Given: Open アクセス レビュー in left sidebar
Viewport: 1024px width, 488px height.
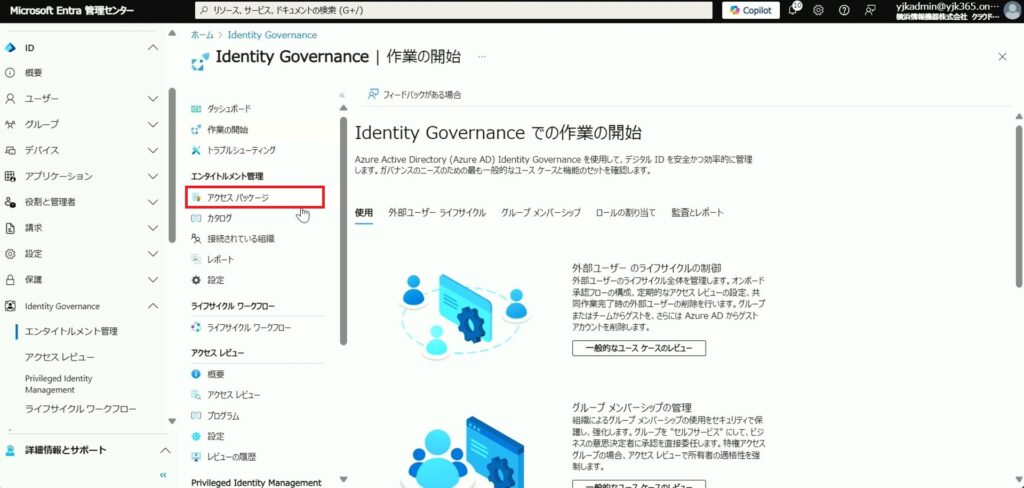Looking at the screenshot, I should [x=59, y=357].
